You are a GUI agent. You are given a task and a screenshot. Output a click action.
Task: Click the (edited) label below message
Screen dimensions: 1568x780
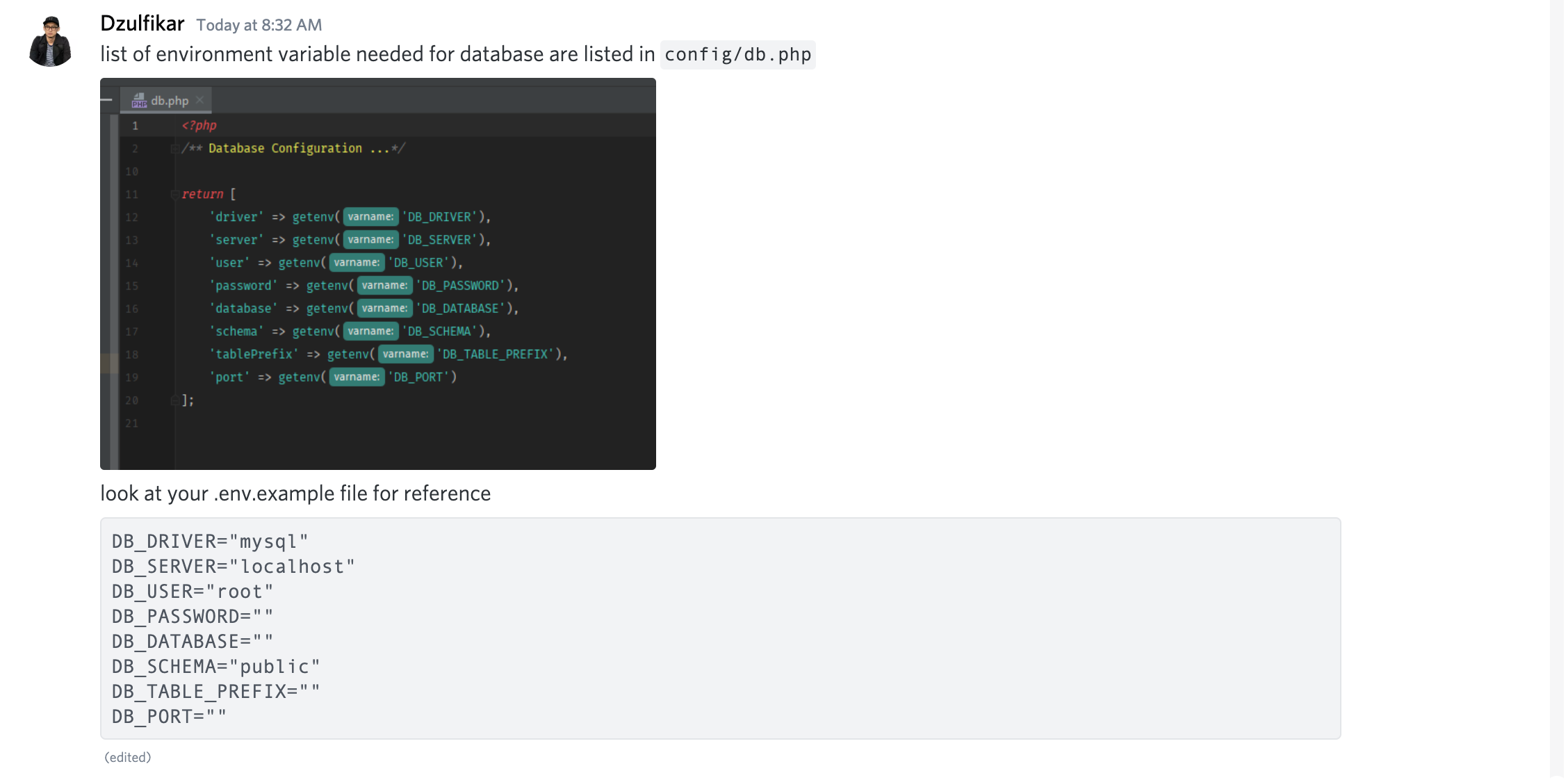click(x=128, y=757)
